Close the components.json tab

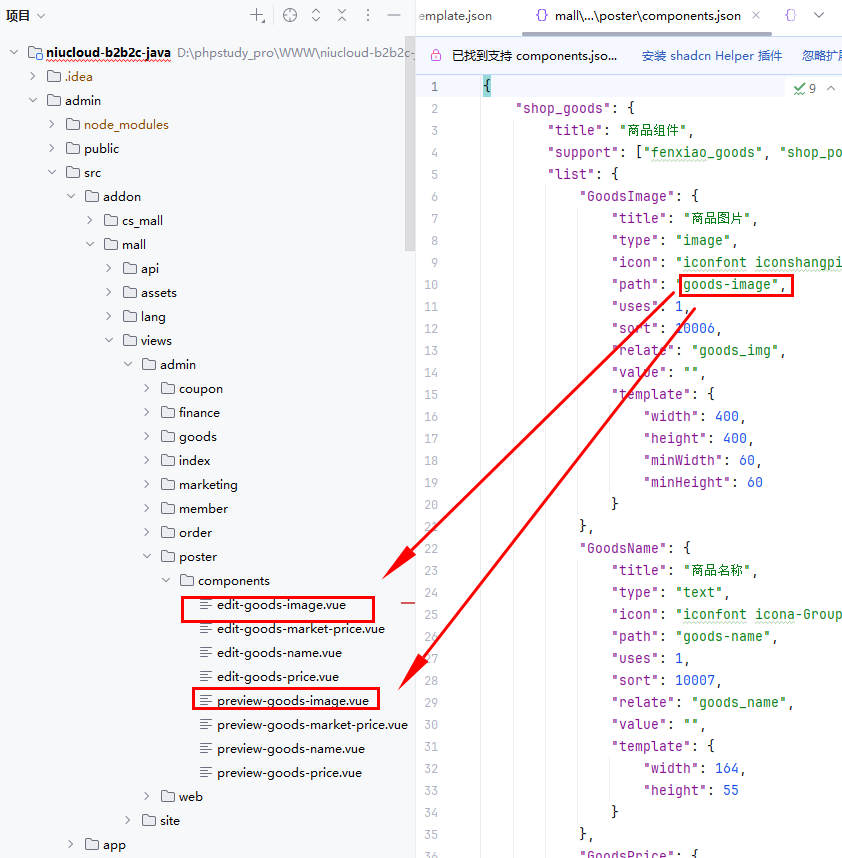point(757,16)
